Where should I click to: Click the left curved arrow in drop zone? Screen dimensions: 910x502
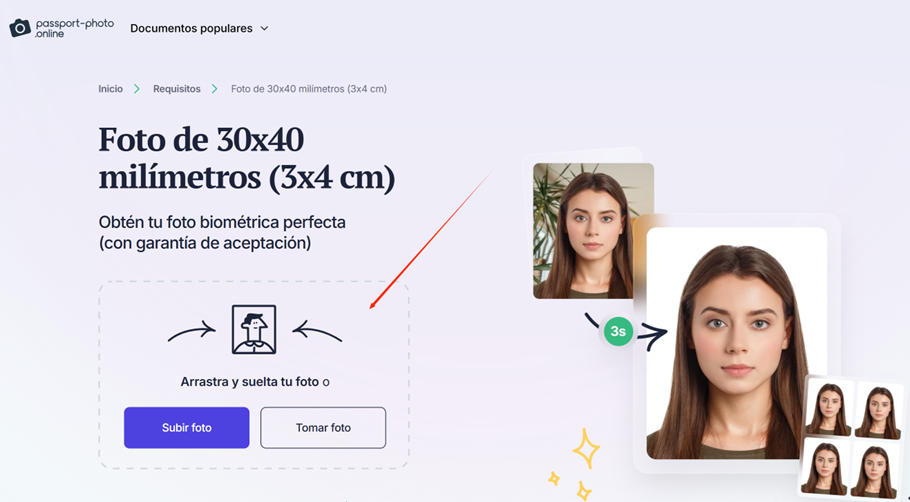point(192,333)
